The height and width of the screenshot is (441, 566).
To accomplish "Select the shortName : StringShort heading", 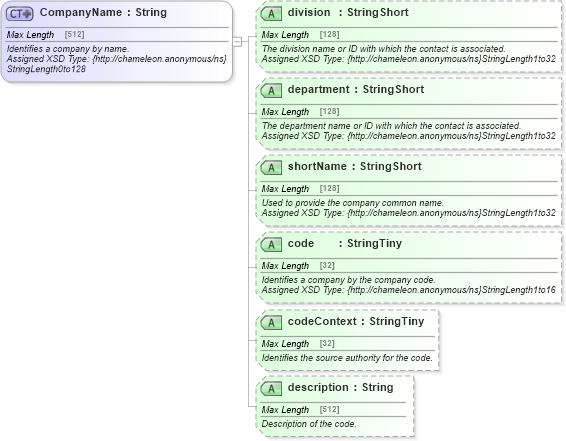I will click(x=354, y=166).
